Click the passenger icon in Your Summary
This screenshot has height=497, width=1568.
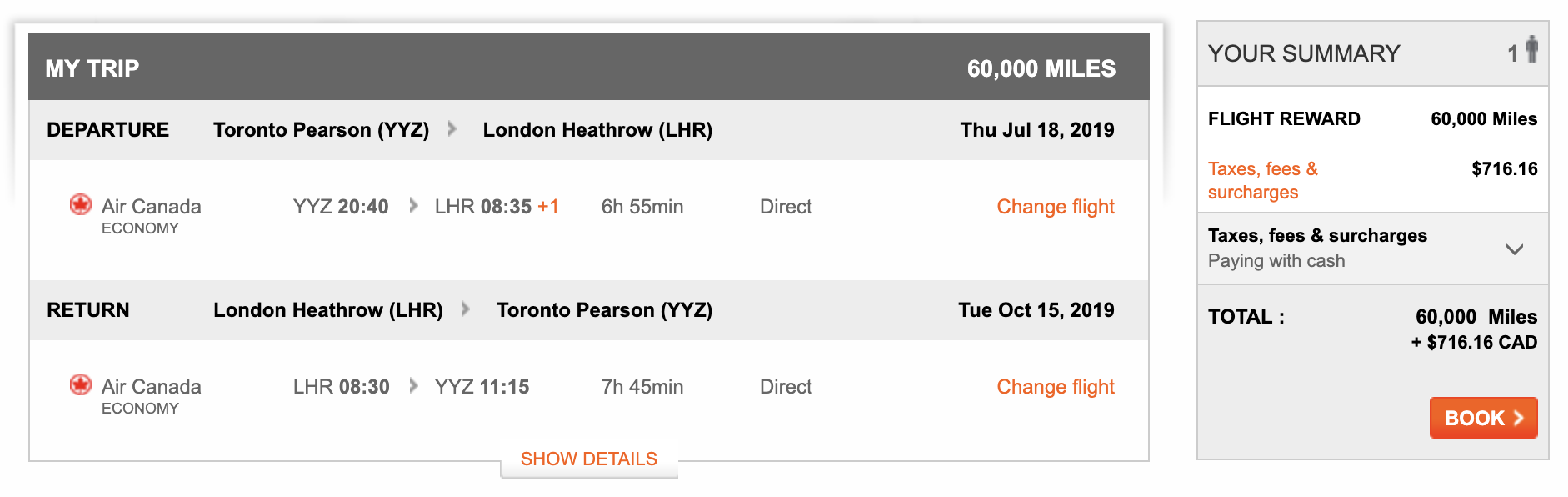[1531, 50]
